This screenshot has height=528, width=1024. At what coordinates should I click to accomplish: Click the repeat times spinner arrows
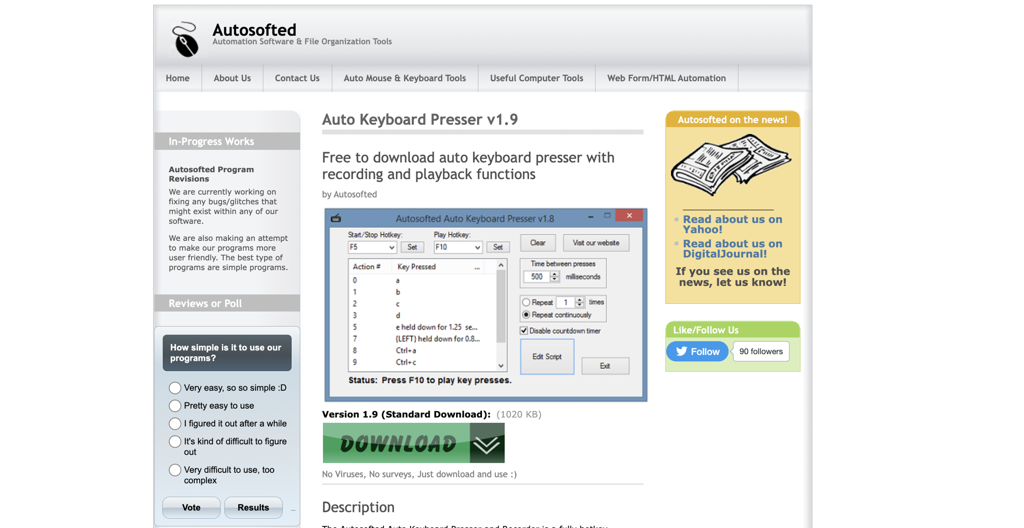(579, 303)
